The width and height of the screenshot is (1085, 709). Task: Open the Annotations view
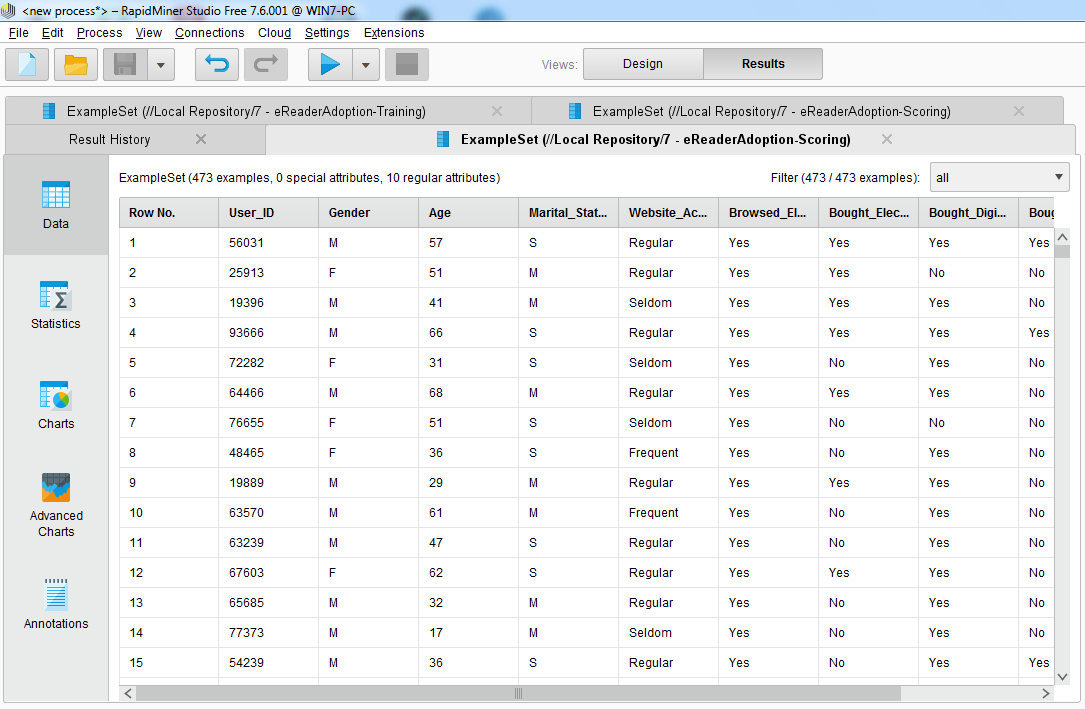pos(55,605)
